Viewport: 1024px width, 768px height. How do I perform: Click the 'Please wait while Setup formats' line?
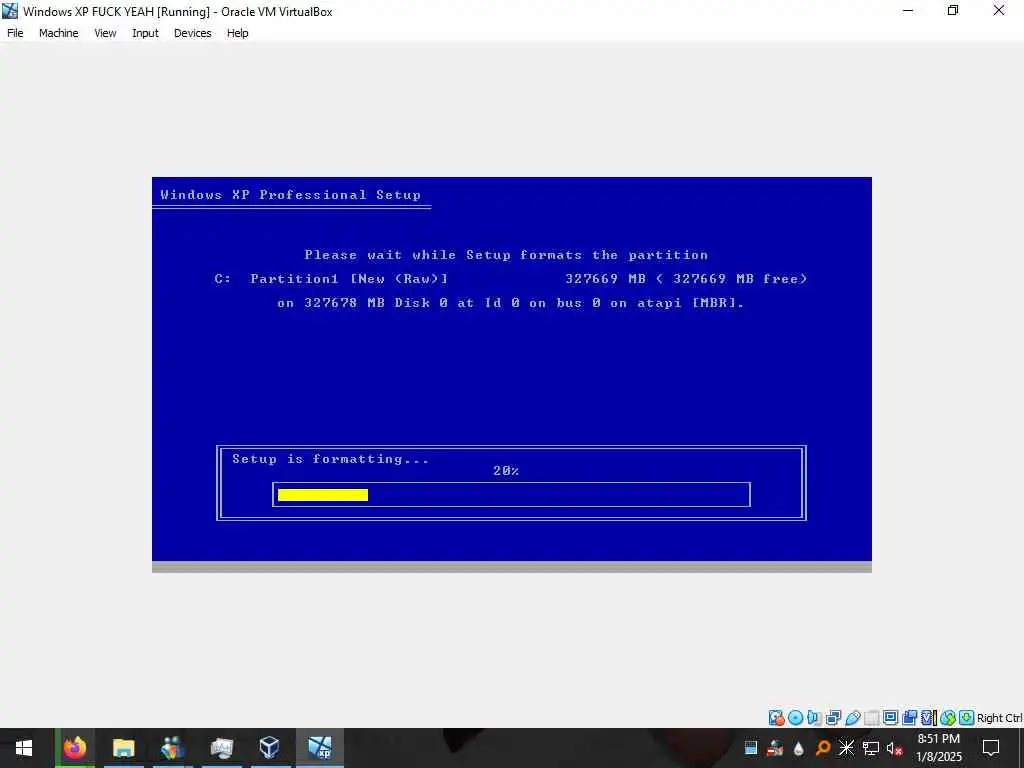[506, 255]
